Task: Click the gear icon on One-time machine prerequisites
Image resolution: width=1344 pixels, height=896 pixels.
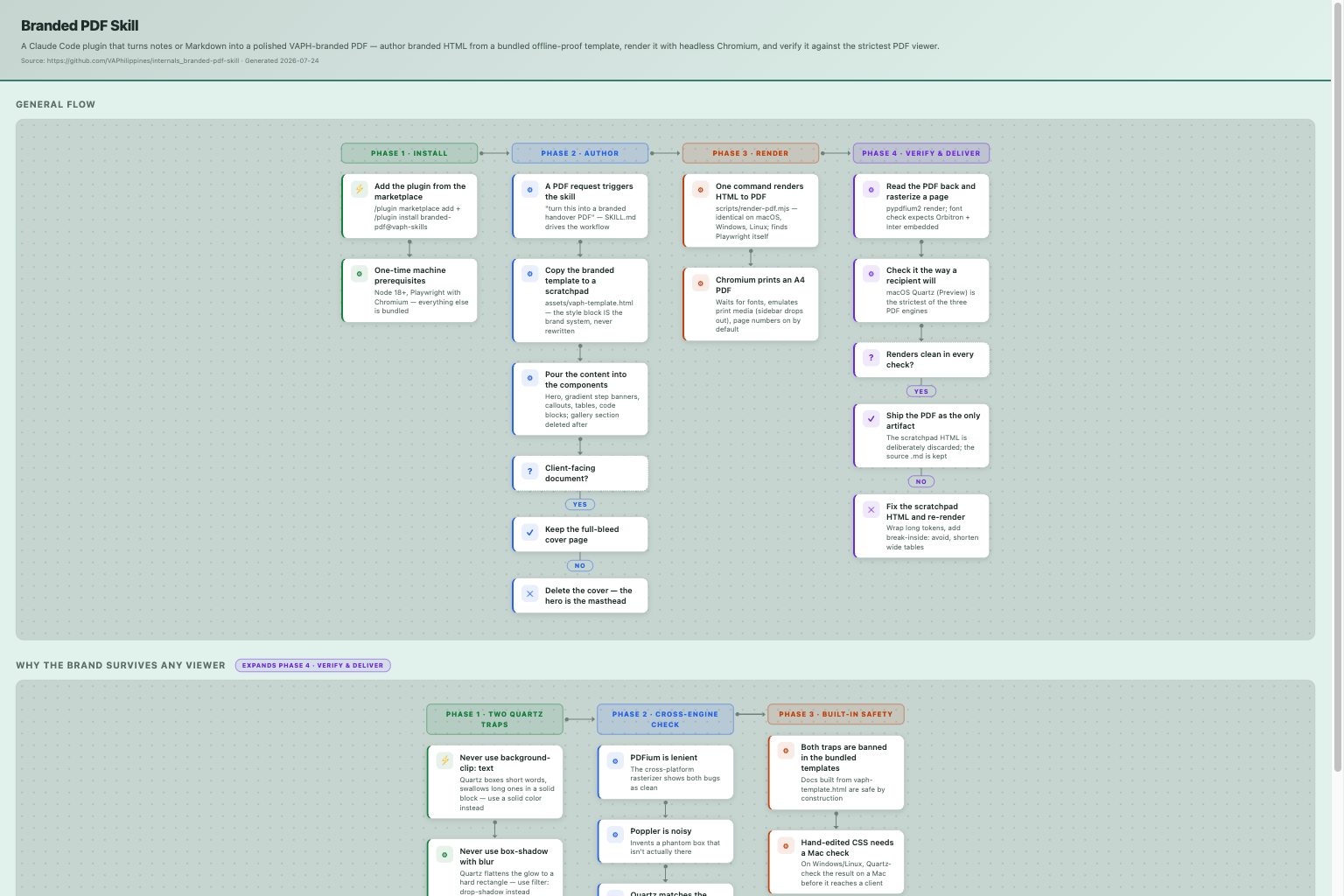Action: pos(359,274)
